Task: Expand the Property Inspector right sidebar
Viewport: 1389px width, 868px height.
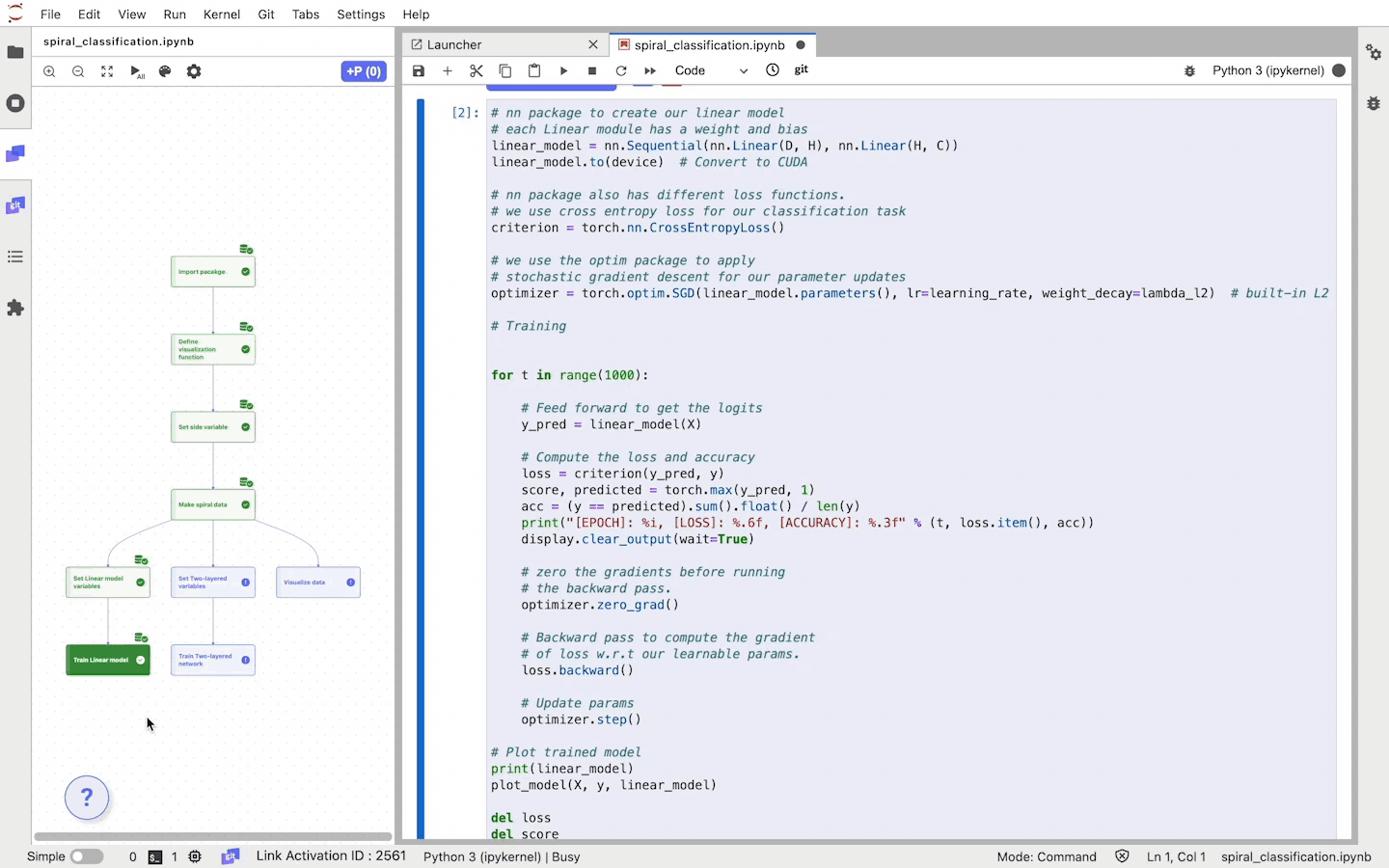Action: click(x=1374, y=52)
